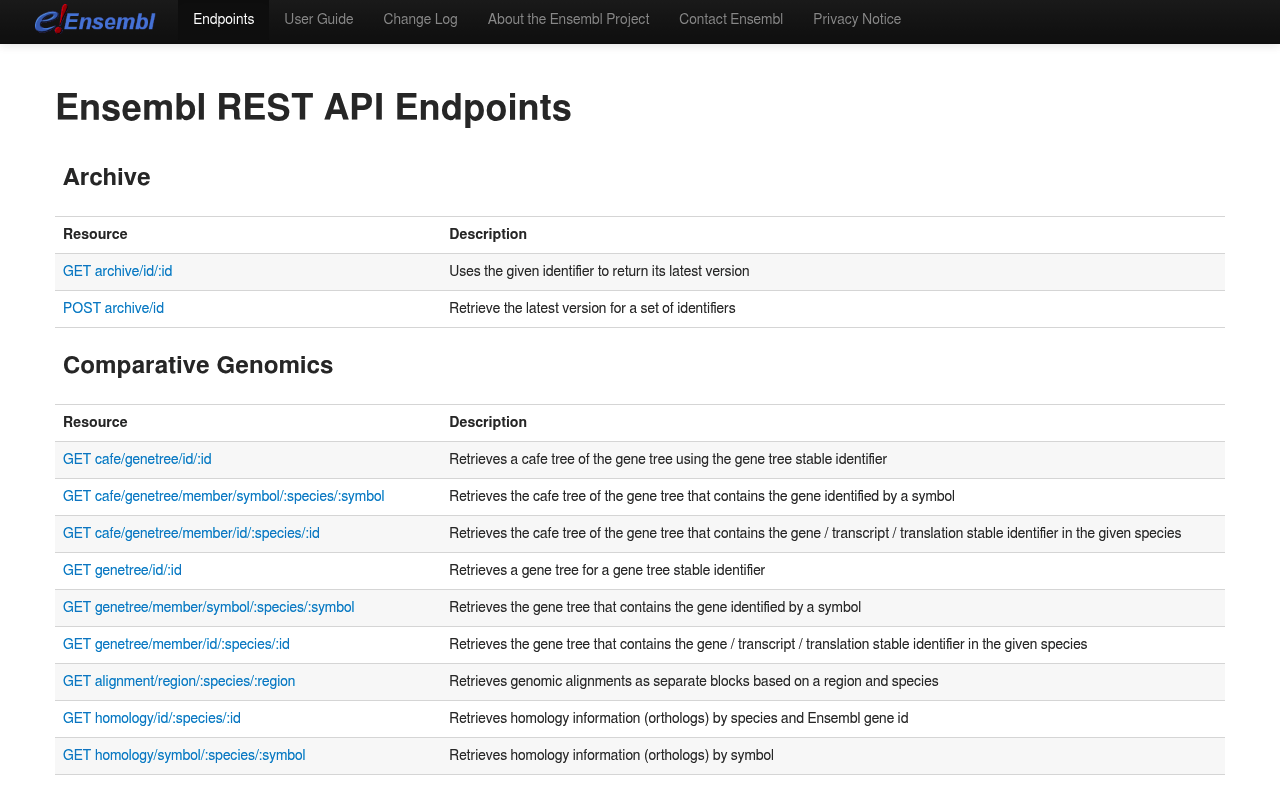Open the Endpoints nav tab
The height and width of the screenshot is (800, 1280).
pyautogui.click(x=224, y=19)
